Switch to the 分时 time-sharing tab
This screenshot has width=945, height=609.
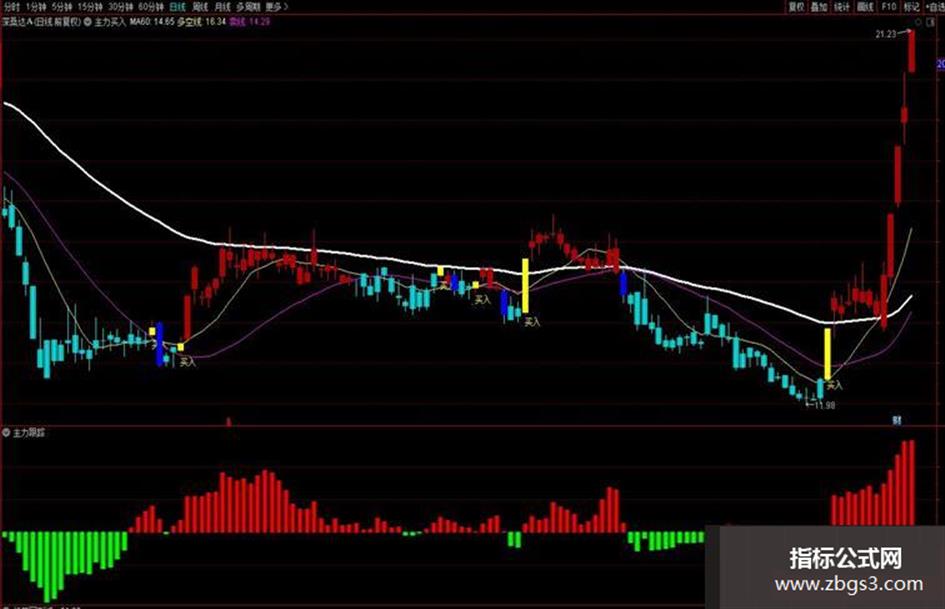(11, 7)
